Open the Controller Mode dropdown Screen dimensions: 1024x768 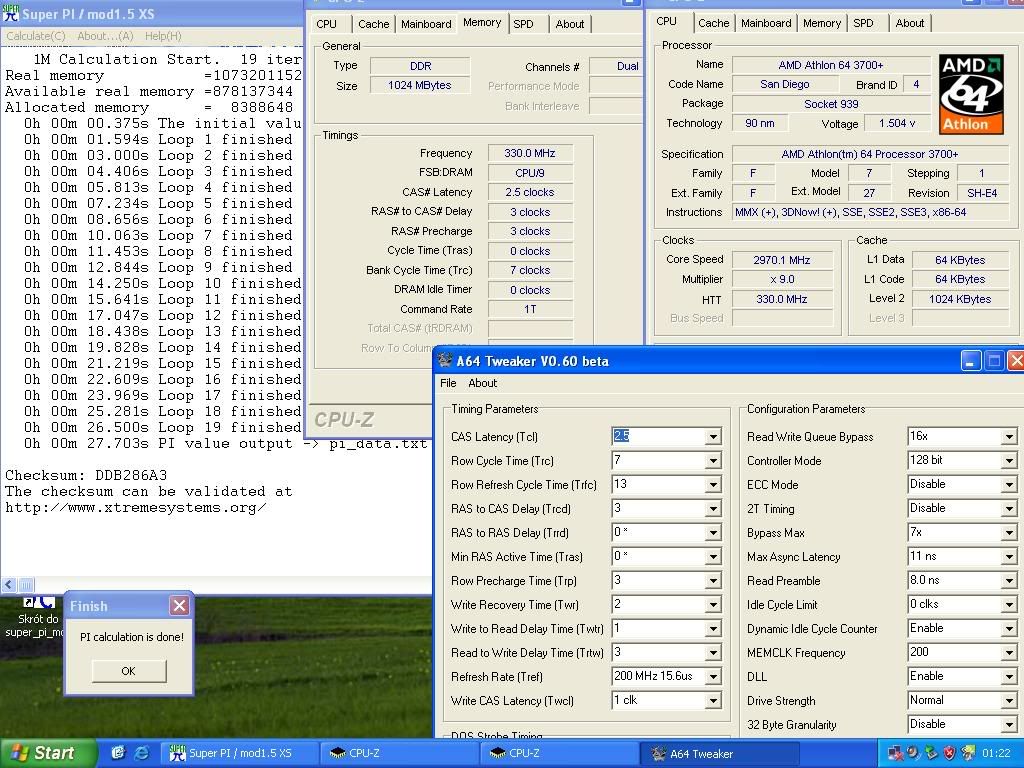click(x=1009, y=460)
